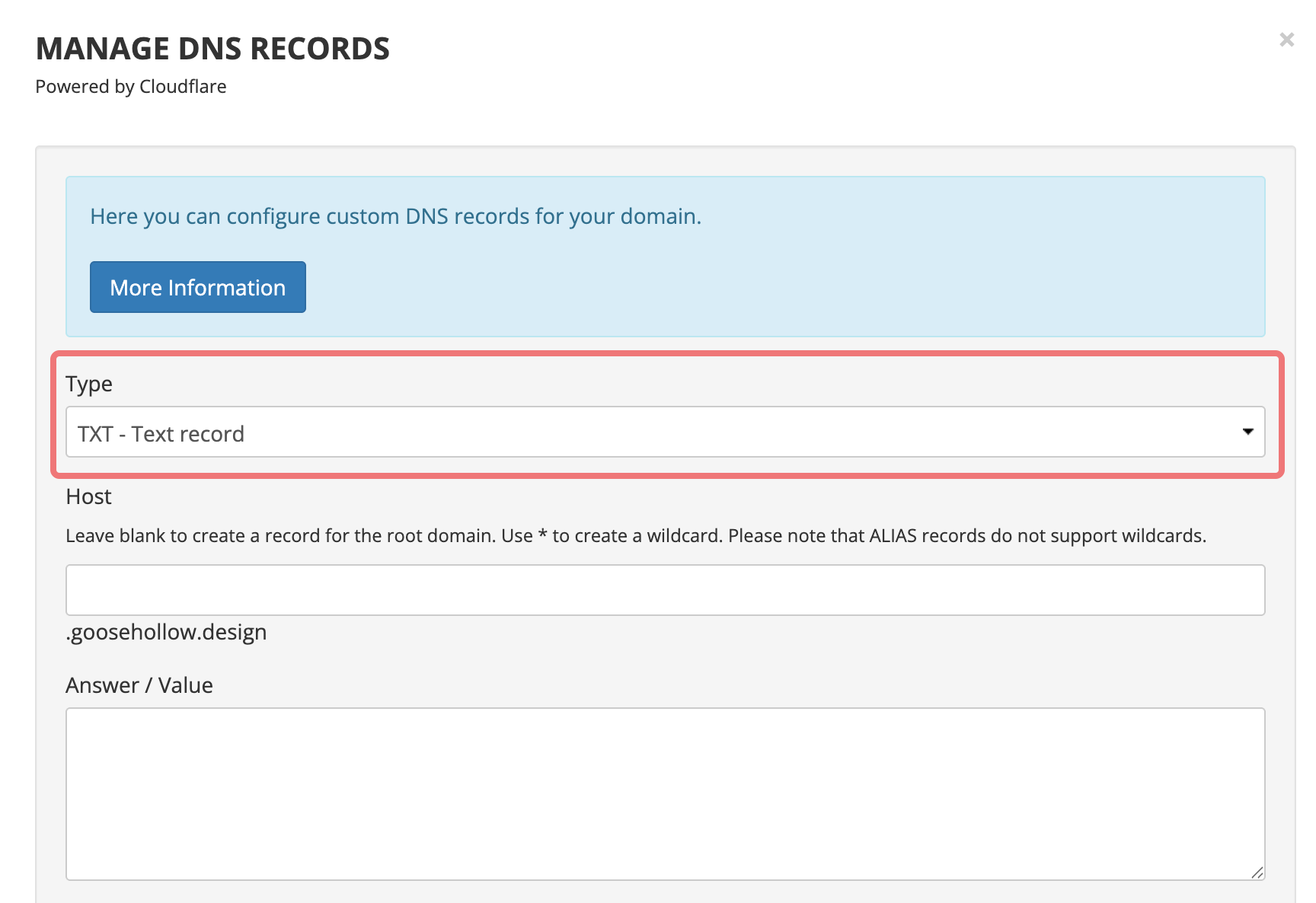Click the 'MANAGE DNS RECORDS' heading
The height and width of the screenshot is (903, 1316).
(x=212, y=49)
